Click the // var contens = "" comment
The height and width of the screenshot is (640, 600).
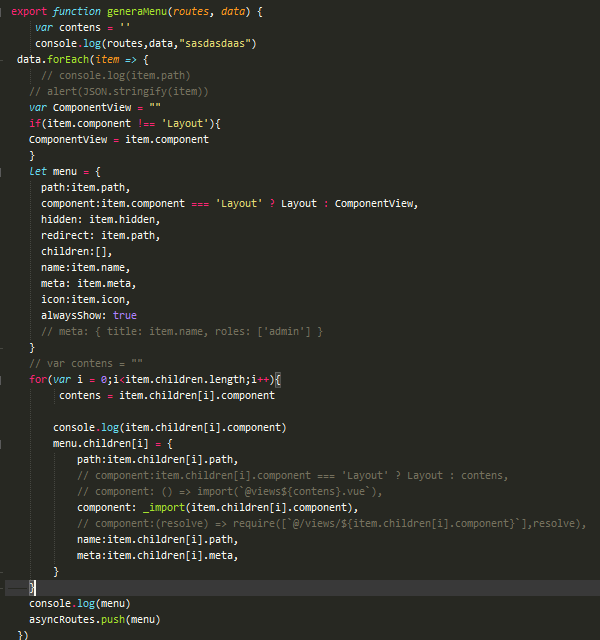(86, 363)
